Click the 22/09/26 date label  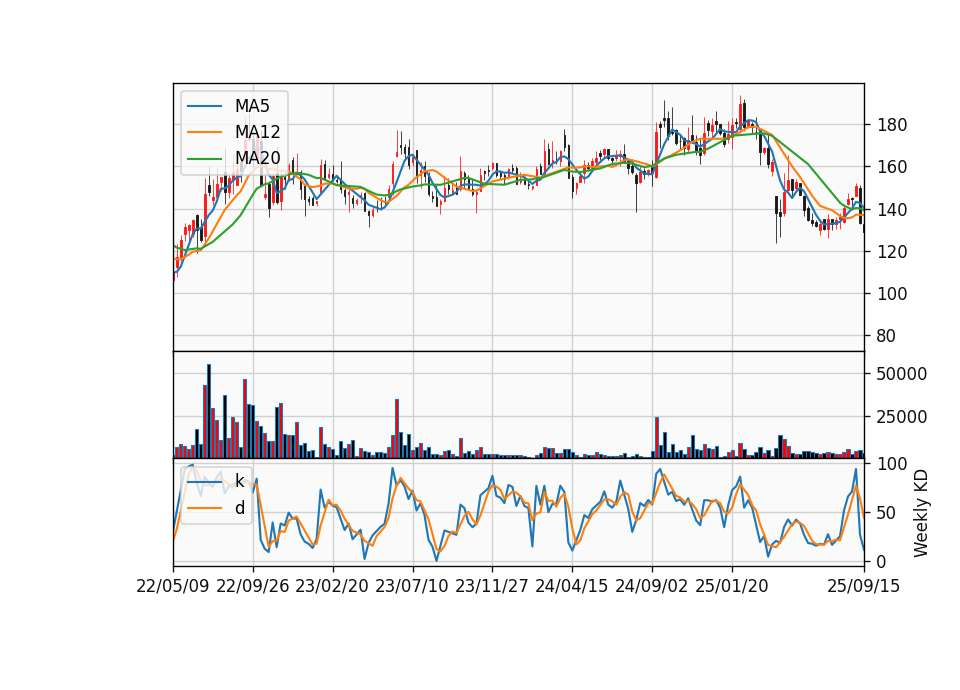(x=253, y=586)
